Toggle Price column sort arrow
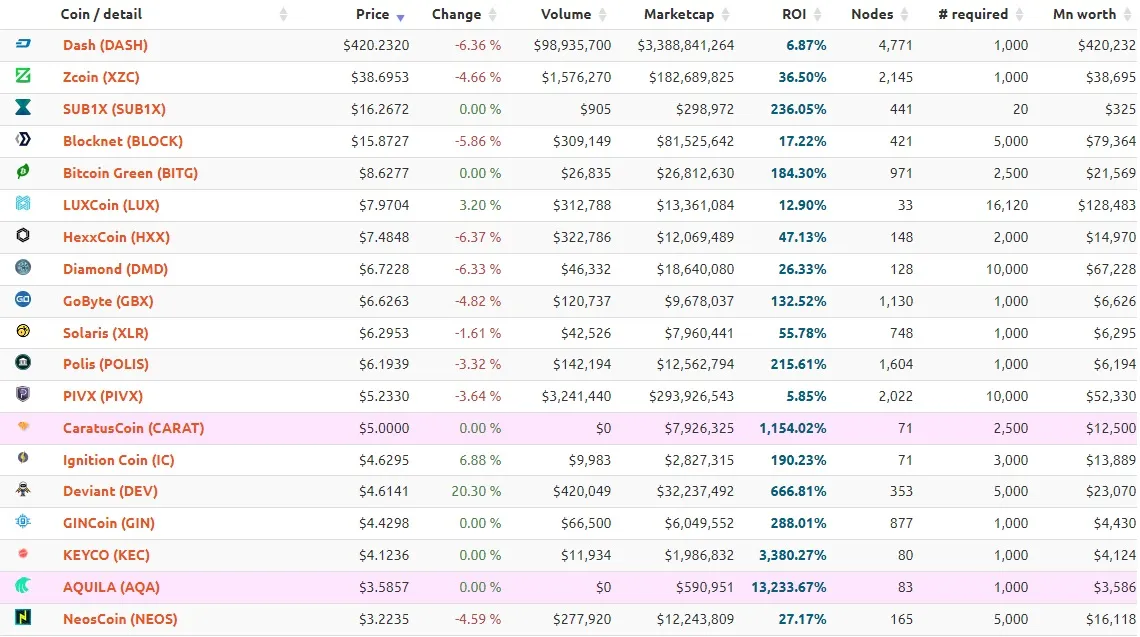Screen dimensions: 1140x637 [x=401, y=16]
